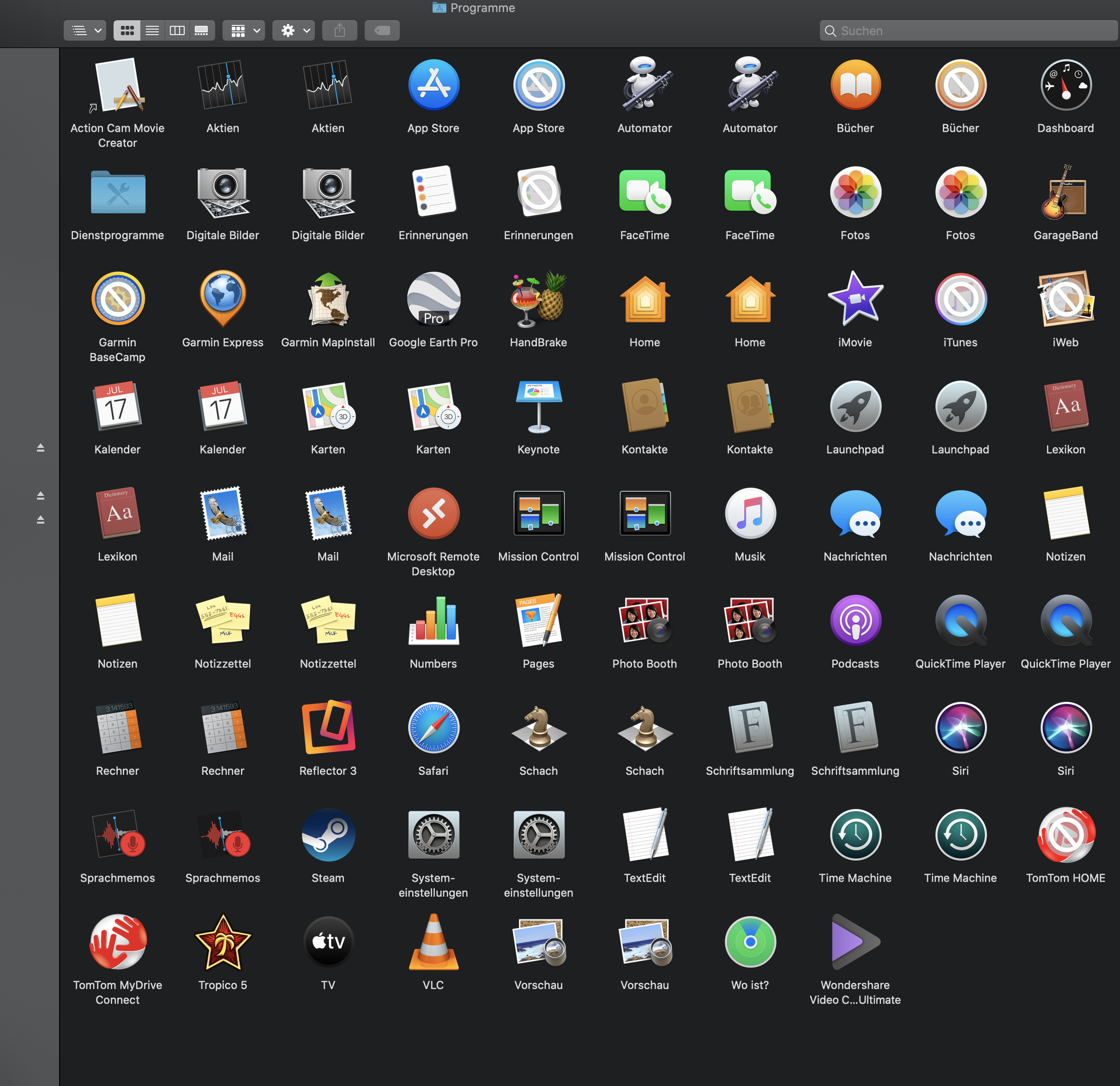Expand the gear action menu
Screen dimensions: 1120x1086
click(294, 31)
